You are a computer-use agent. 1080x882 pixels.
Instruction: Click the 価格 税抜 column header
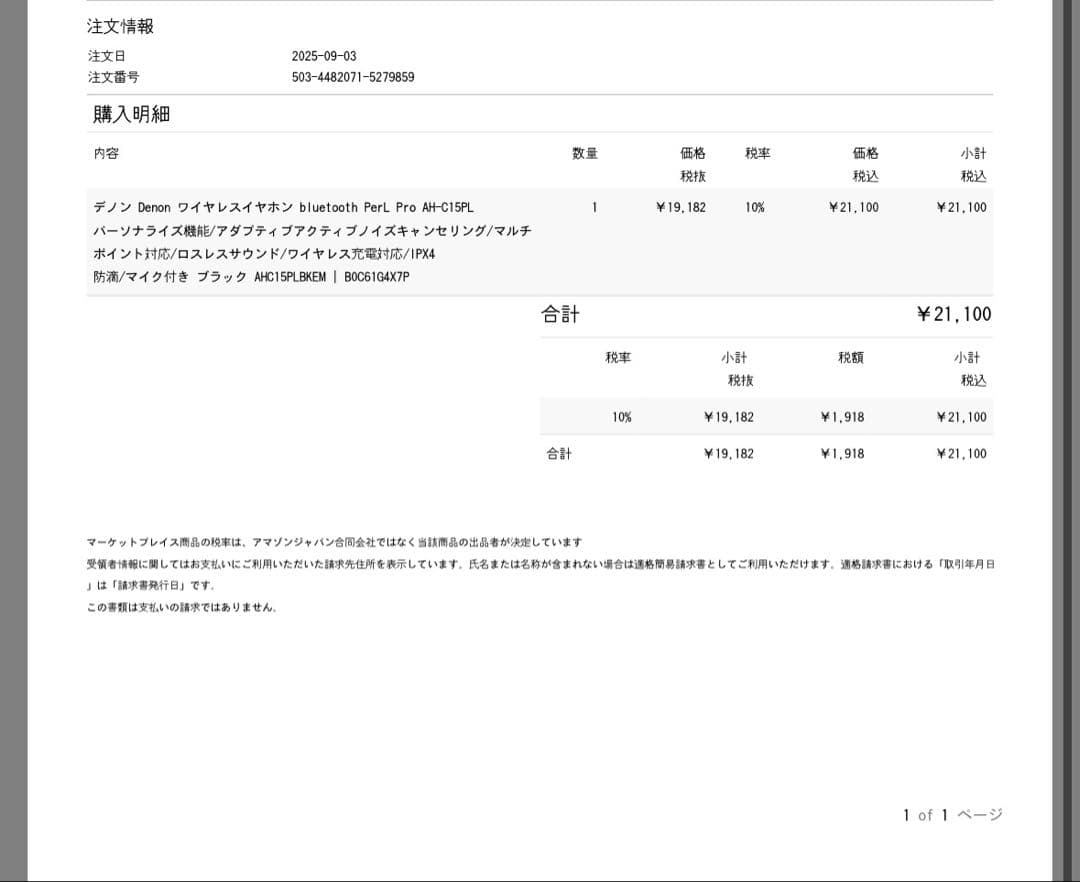(692, 165)
